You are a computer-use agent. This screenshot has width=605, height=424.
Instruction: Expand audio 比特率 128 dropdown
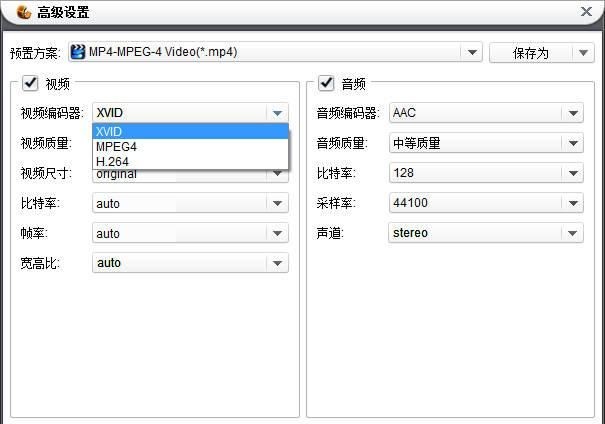pyautogui.click(x=486, y=173)
